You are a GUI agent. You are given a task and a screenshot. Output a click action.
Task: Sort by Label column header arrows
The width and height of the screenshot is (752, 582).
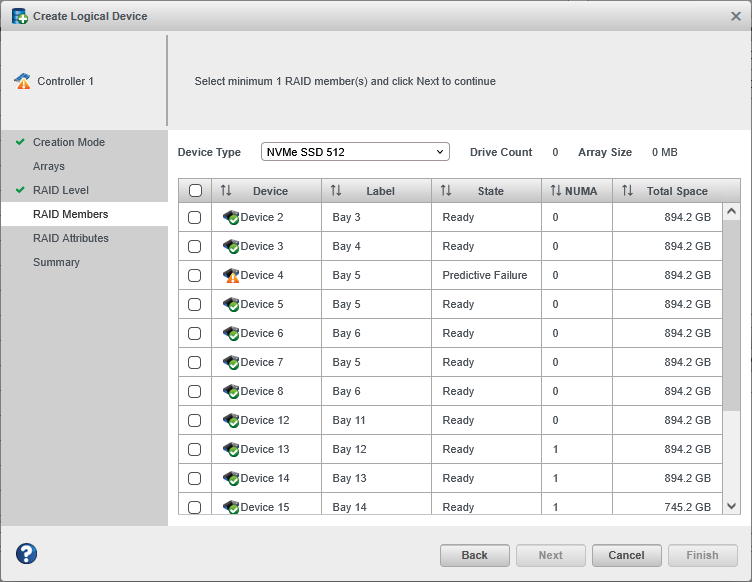click(336, 191)
